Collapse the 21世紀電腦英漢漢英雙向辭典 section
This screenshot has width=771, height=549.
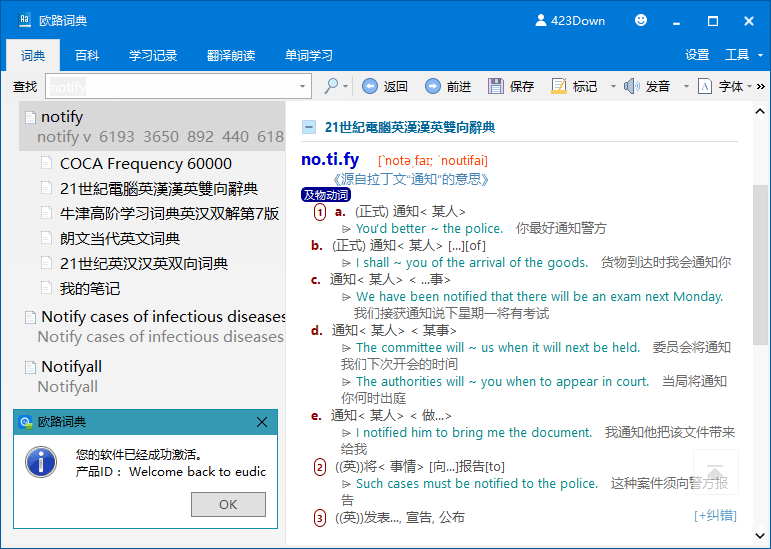click(309, 127)
